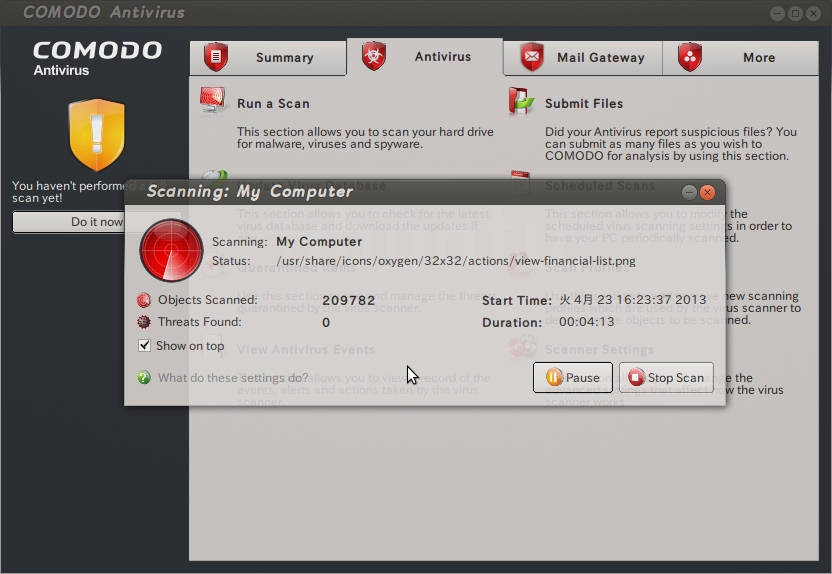Open the Run a Scan section

(x=273, y=103)
